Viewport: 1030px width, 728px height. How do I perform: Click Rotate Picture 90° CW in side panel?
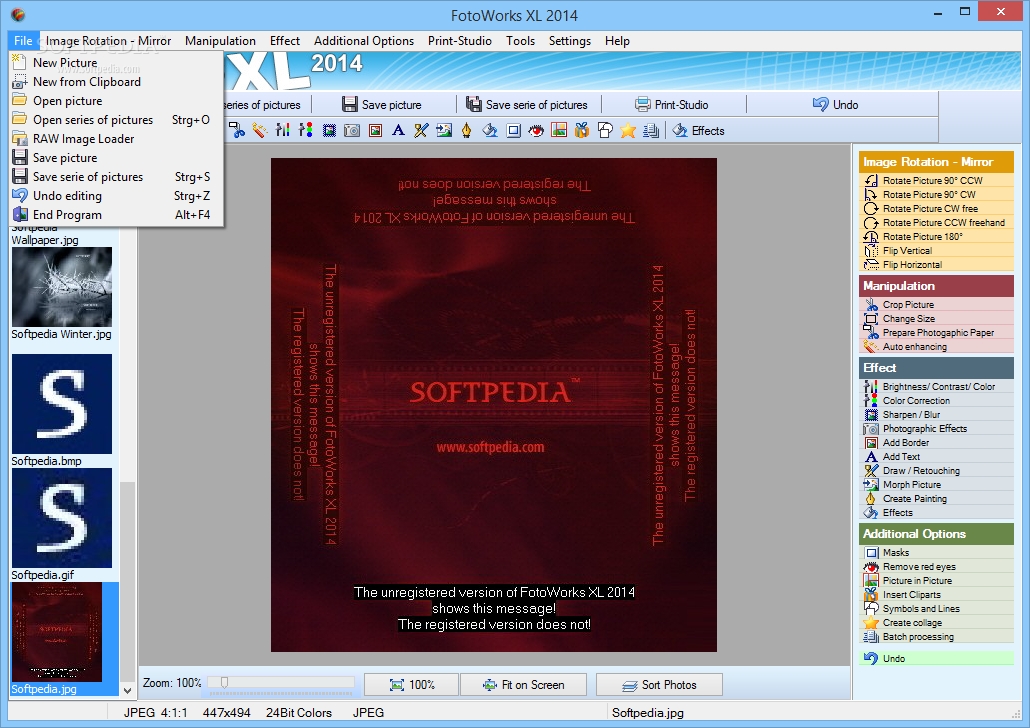936,194
